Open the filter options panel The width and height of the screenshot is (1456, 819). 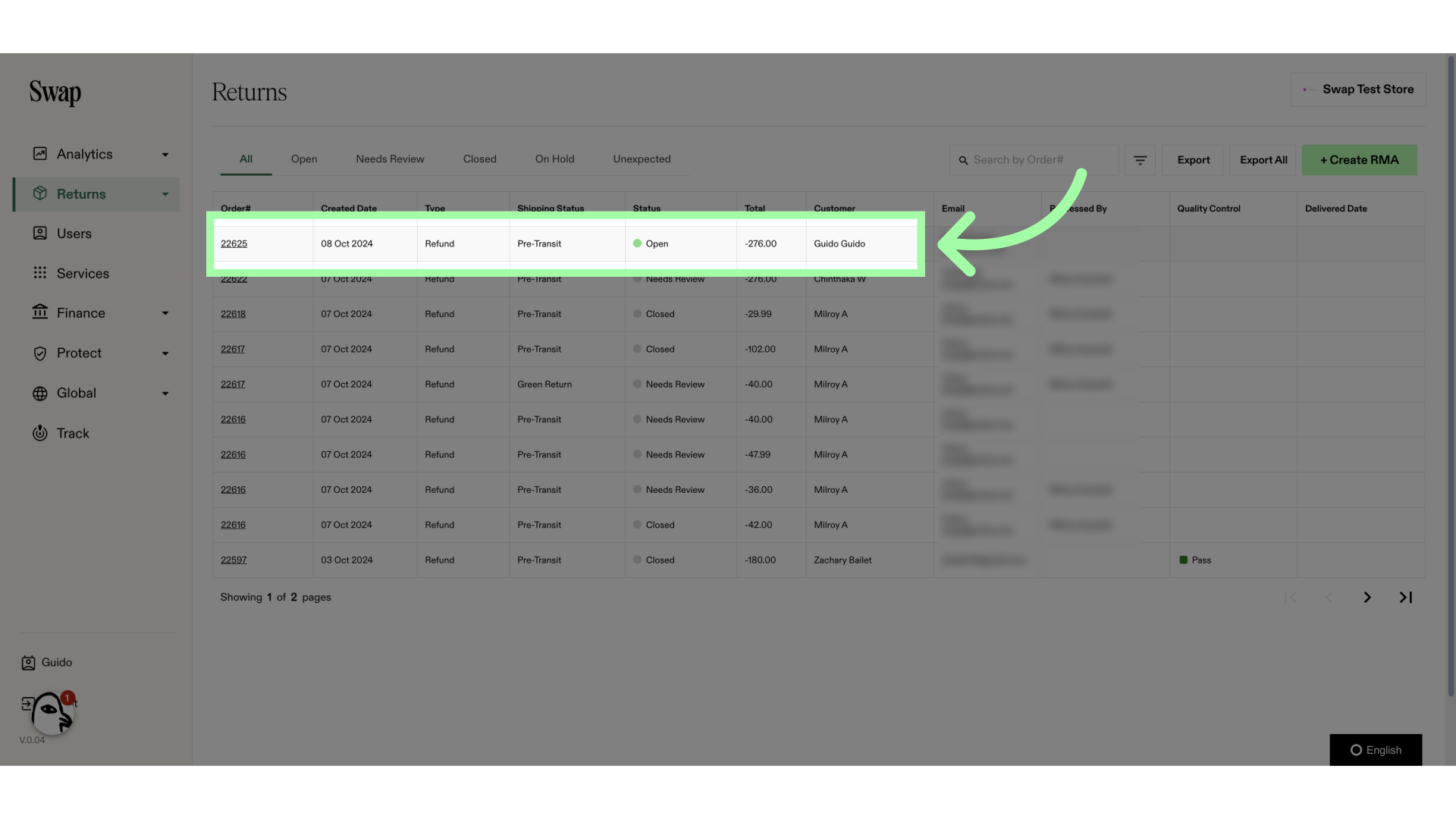point(1140,160)
